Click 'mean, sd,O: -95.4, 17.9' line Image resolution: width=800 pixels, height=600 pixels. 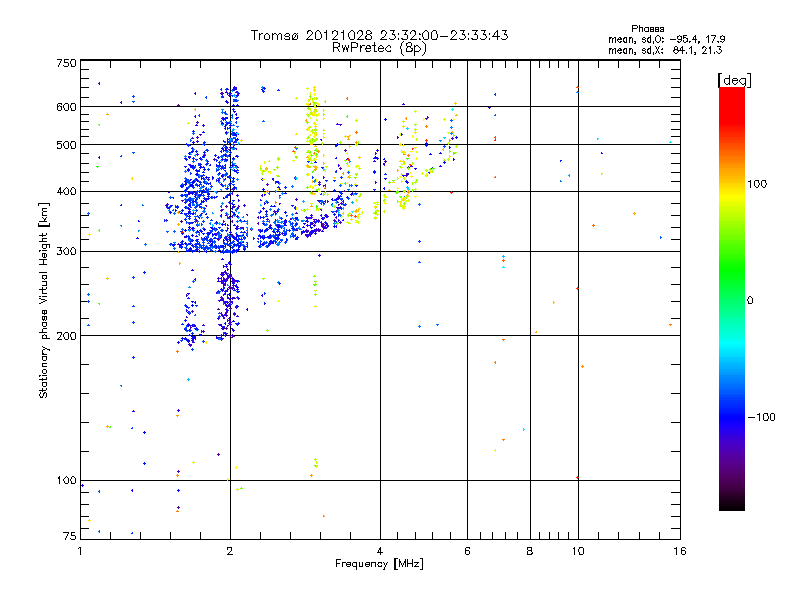point(666,39)
